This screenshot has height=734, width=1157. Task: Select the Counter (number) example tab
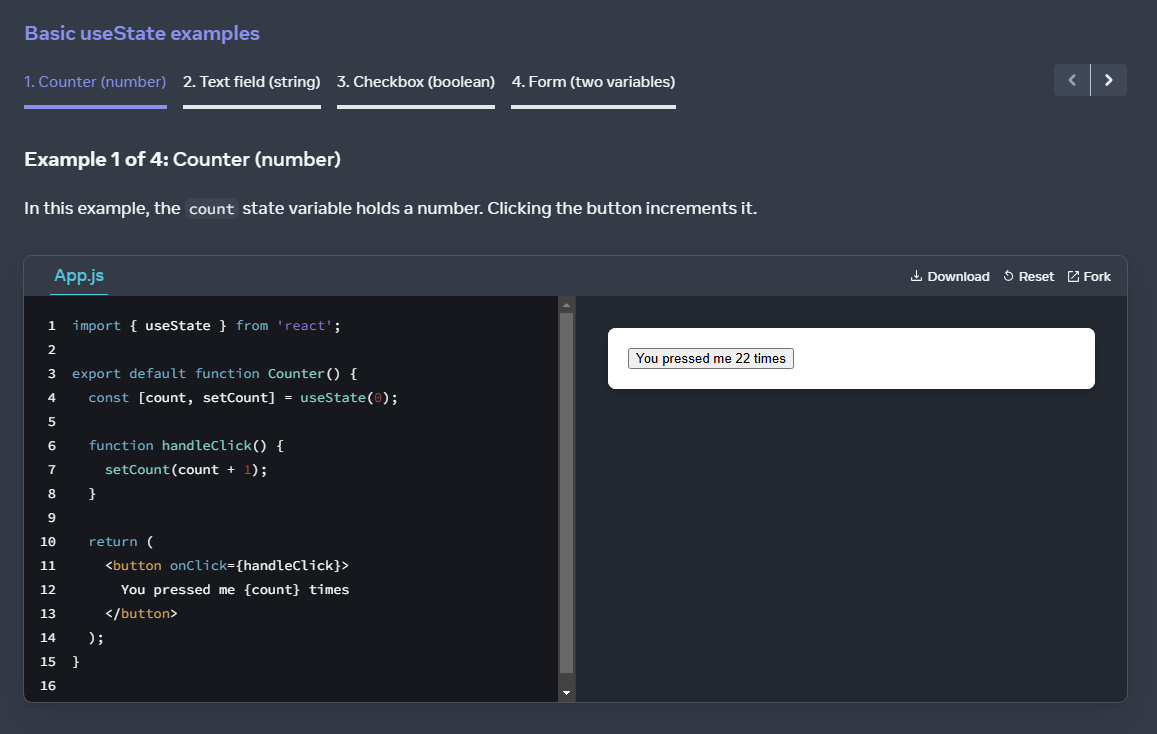pos(95,81)
